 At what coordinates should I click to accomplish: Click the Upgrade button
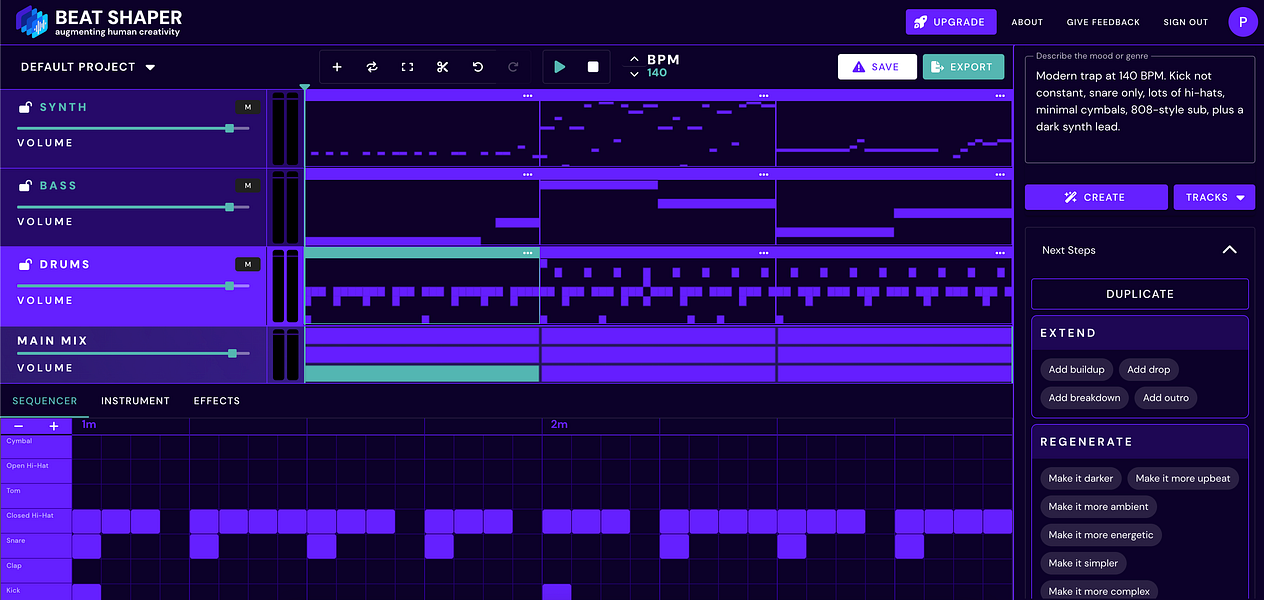(x=951, y=22)
